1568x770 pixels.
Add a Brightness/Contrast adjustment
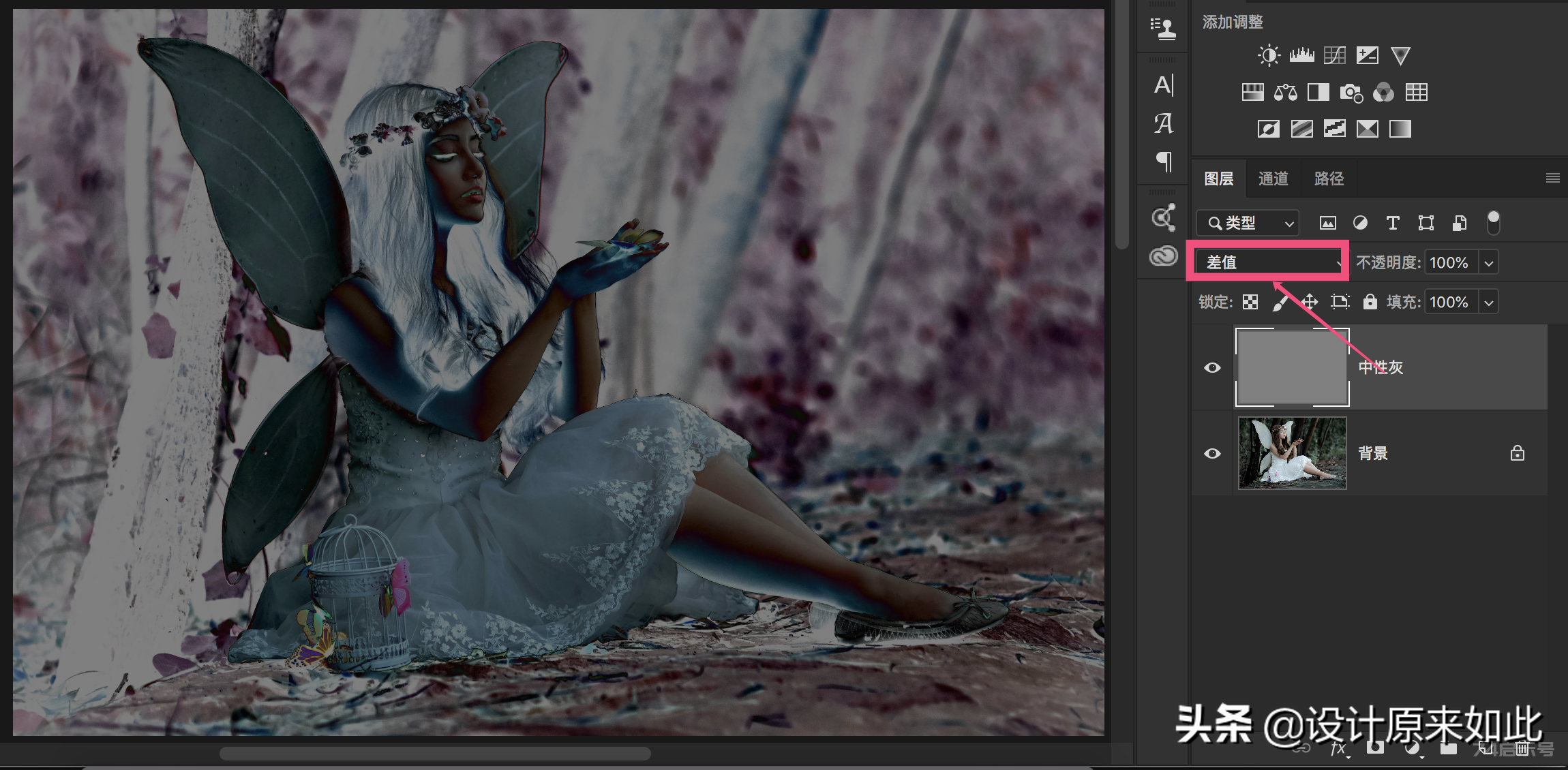(x=1269, y=55)
